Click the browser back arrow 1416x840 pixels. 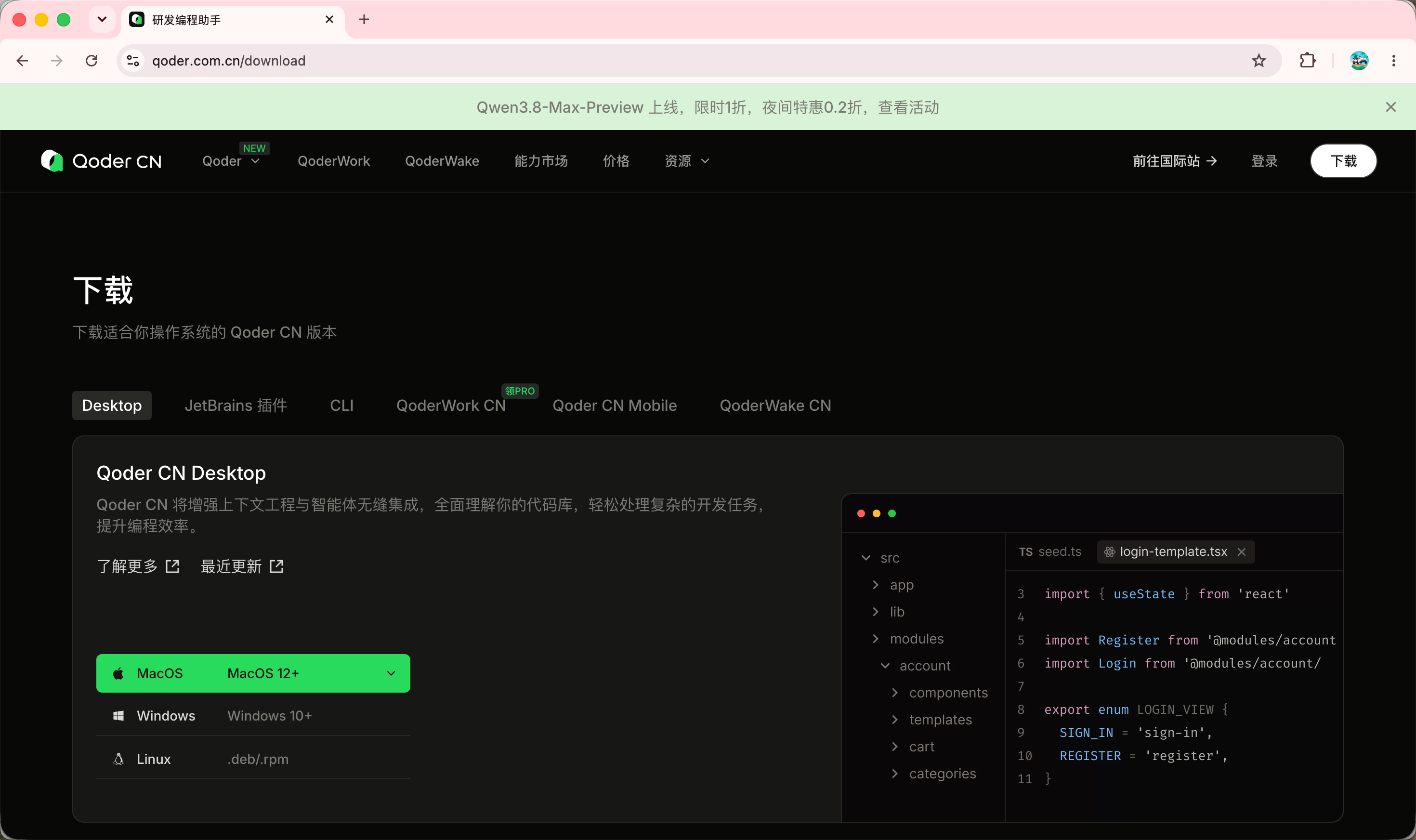[23, 61]
